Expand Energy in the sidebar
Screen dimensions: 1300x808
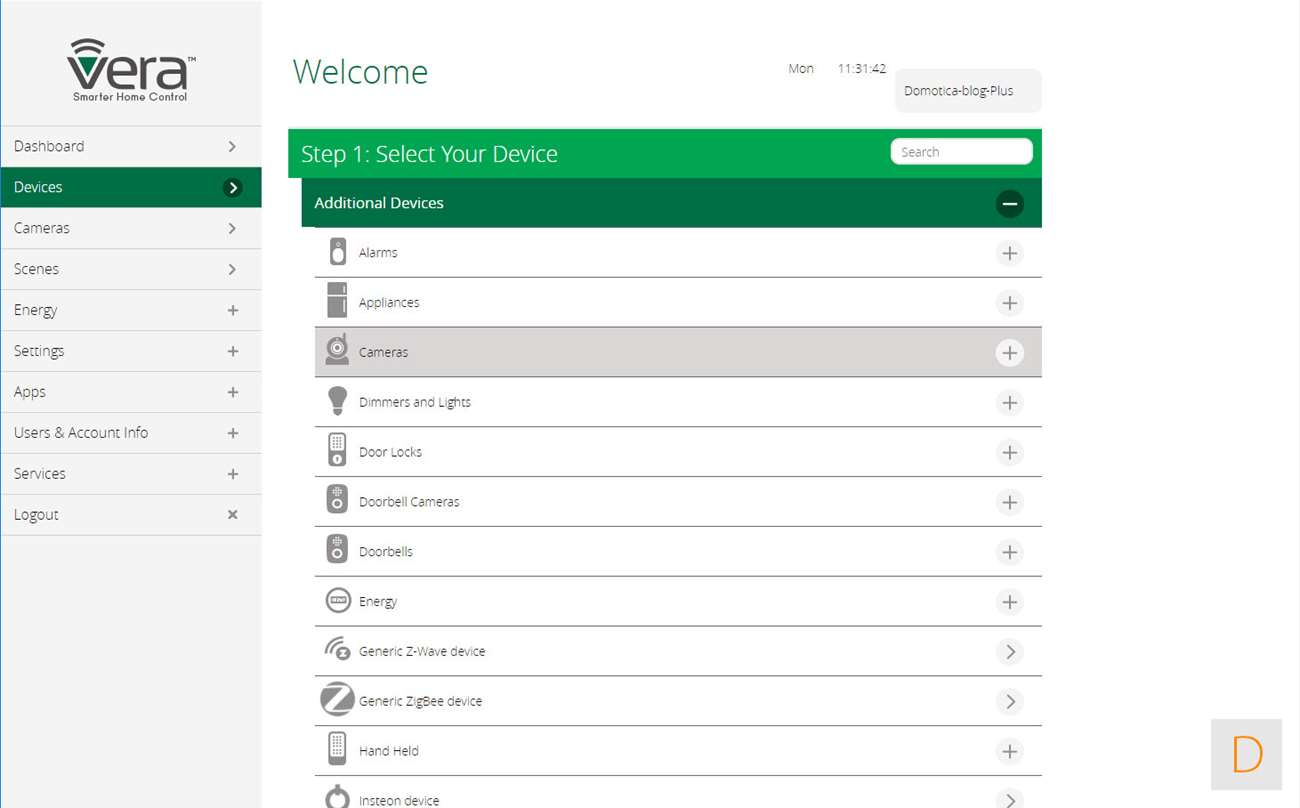pyautogui.click(x=131, y=310)
